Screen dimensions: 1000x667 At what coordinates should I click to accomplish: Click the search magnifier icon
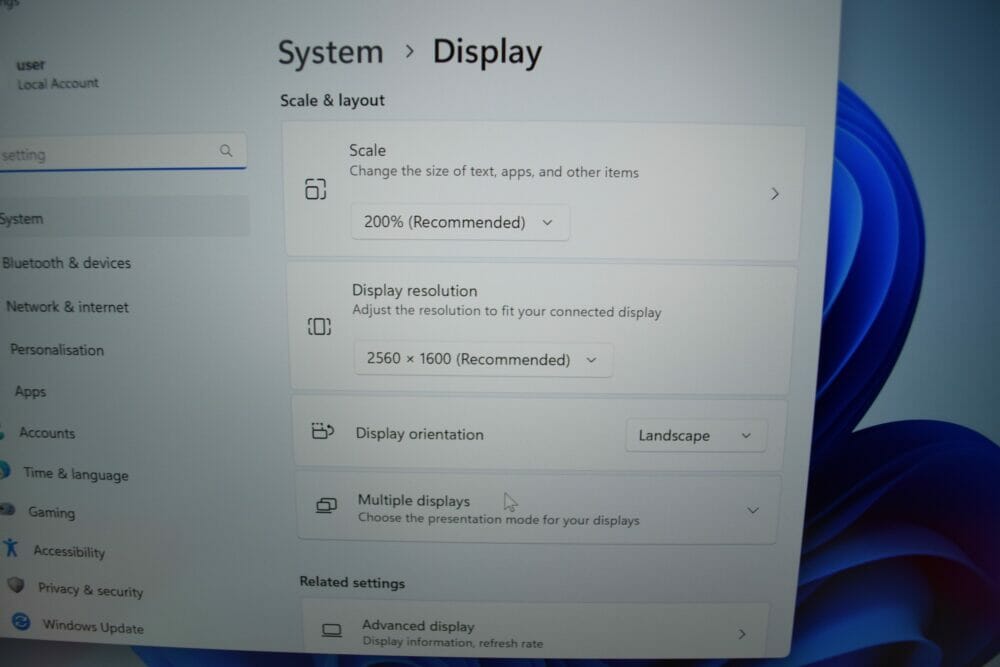[226, 150]
